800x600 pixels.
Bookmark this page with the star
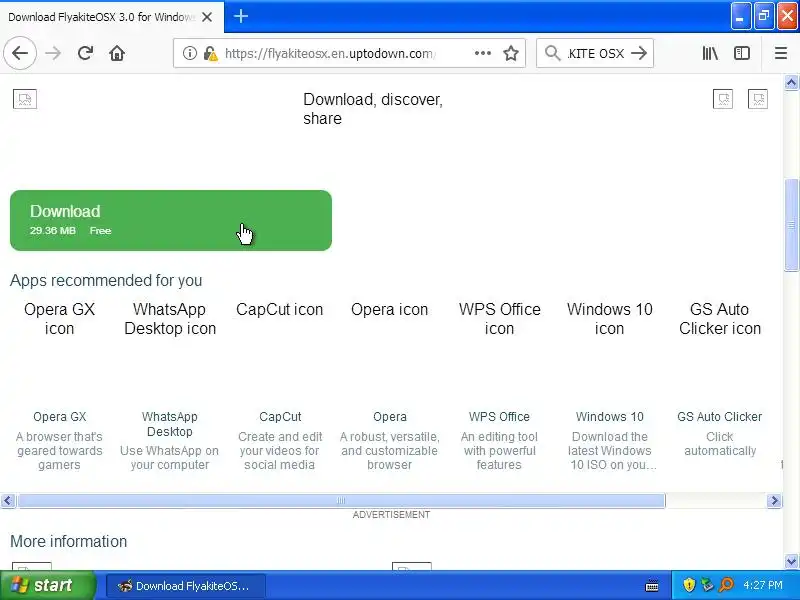point(511,53)
